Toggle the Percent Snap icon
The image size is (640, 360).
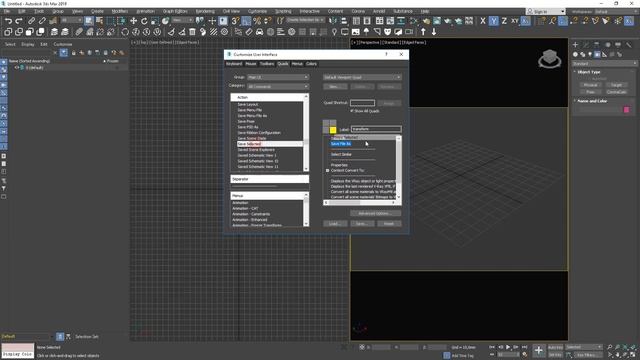pyautogui.click(x=257, y=21)
